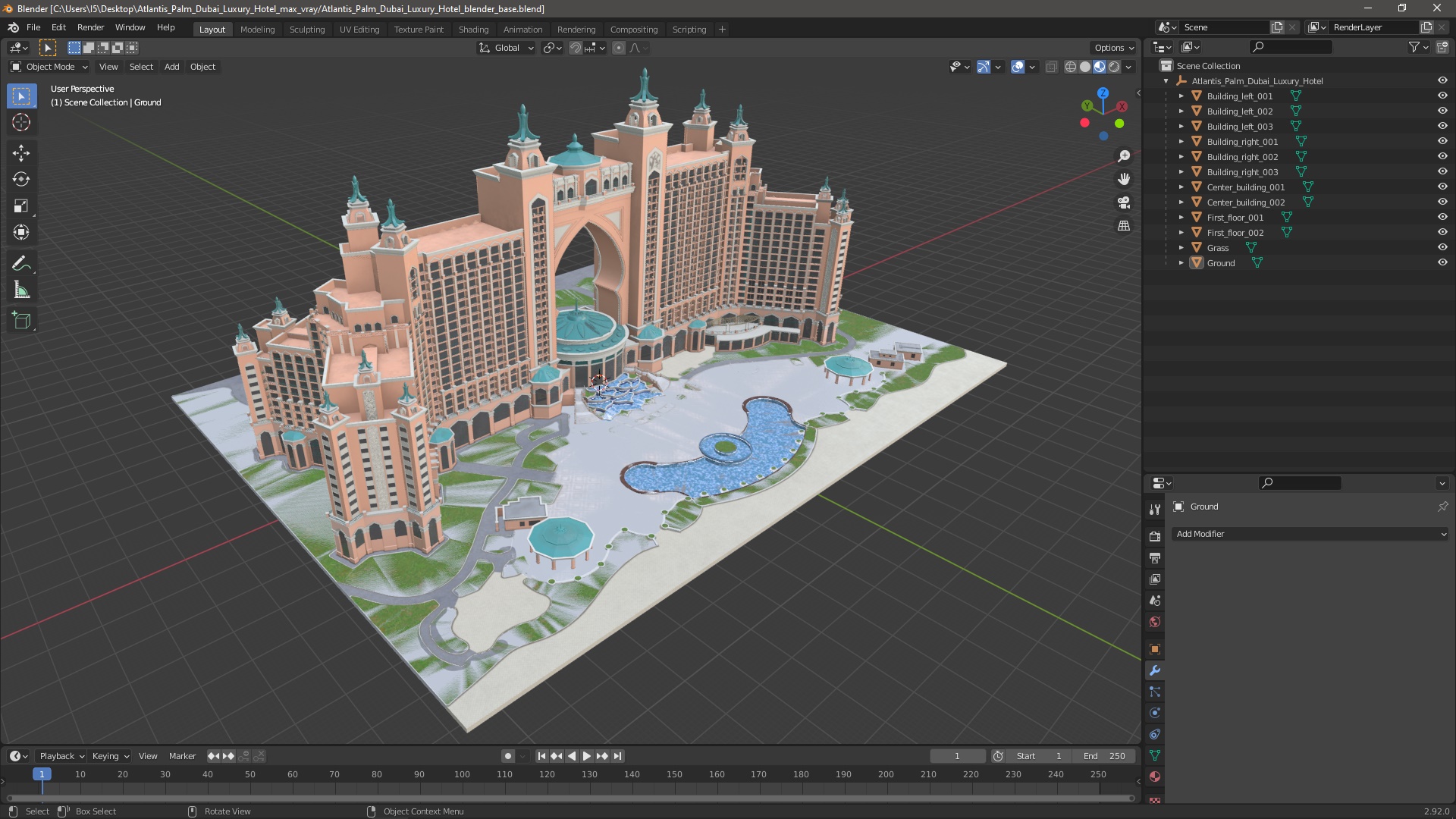Open the Tool properties tab
This screenshot has width=1456, height=819.
[1155, 510]
